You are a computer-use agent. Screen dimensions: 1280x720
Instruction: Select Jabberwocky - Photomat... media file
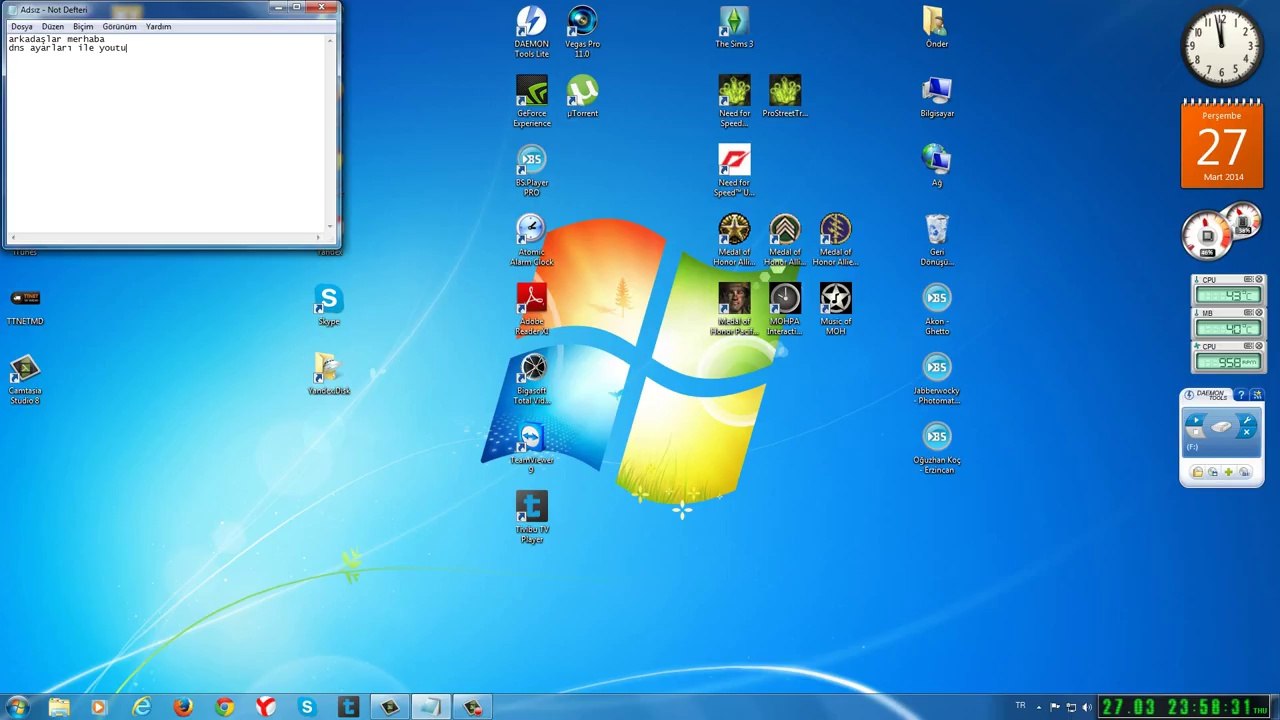(937, 379)
